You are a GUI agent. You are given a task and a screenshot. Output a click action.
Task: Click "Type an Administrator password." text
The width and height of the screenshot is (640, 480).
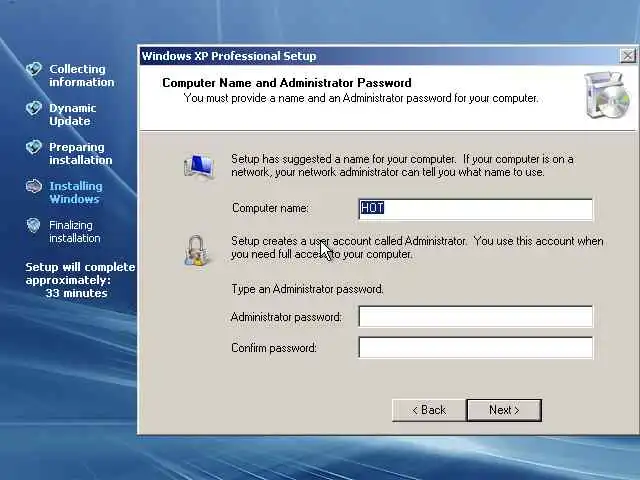(x=307, y=289)
